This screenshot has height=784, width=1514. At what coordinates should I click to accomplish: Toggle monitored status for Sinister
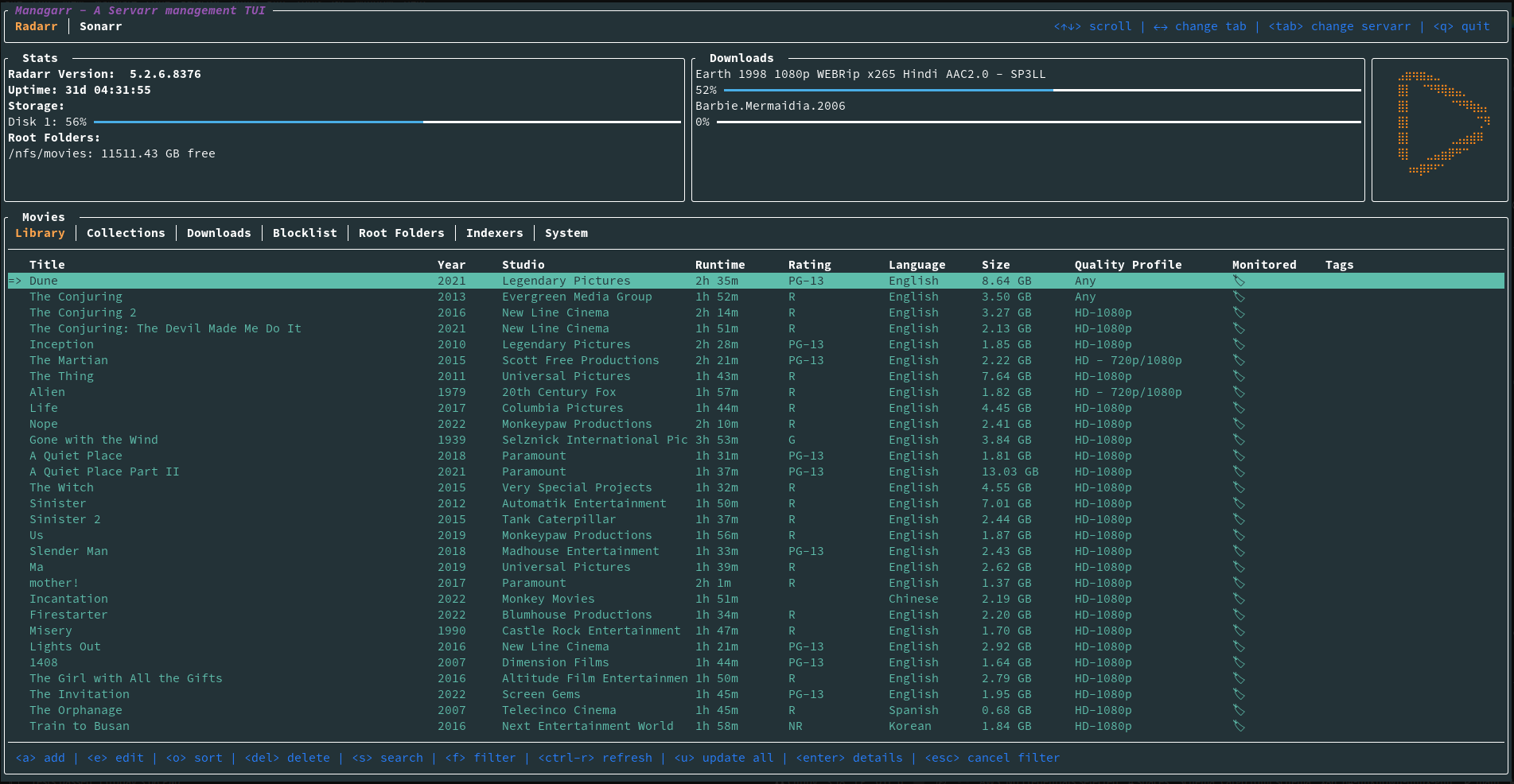pyautogui.click(x=1239, y=503)
